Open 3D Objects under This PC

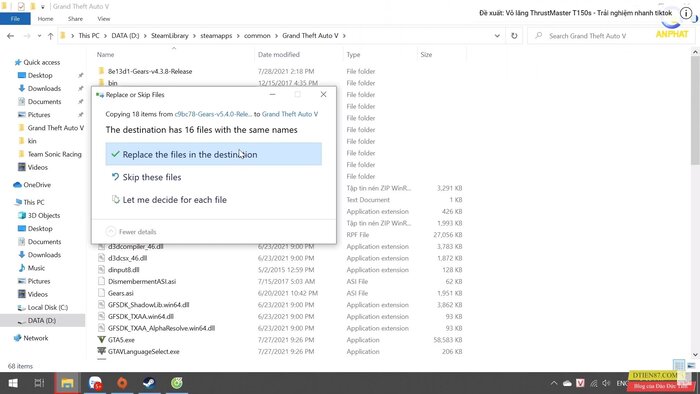44,215
